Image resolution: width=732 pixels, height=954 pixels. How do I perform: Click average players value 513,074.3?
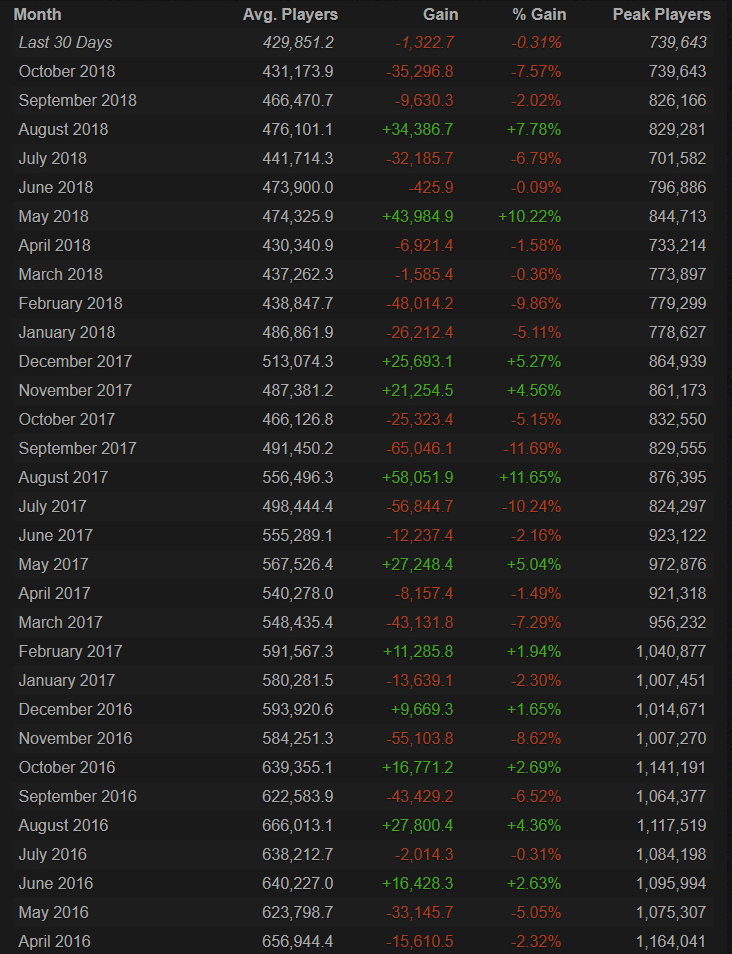click(298, 361)
